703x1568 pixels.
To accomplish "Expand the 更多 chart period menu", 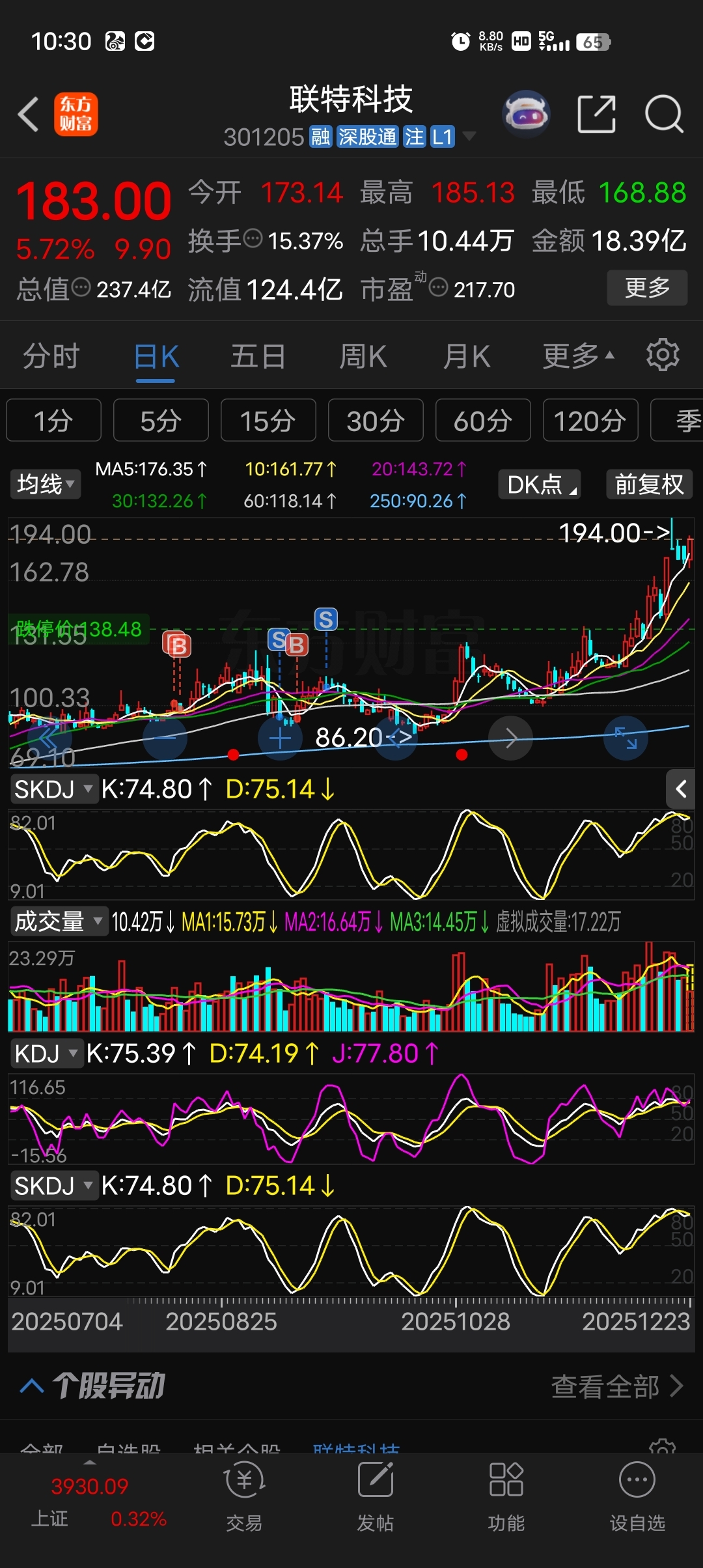I will (578, 356).
